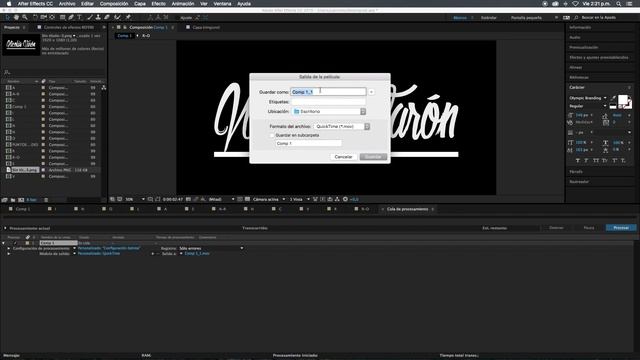Click the Apple menu logo
The image size is (640, 360).
pos(9,4)
